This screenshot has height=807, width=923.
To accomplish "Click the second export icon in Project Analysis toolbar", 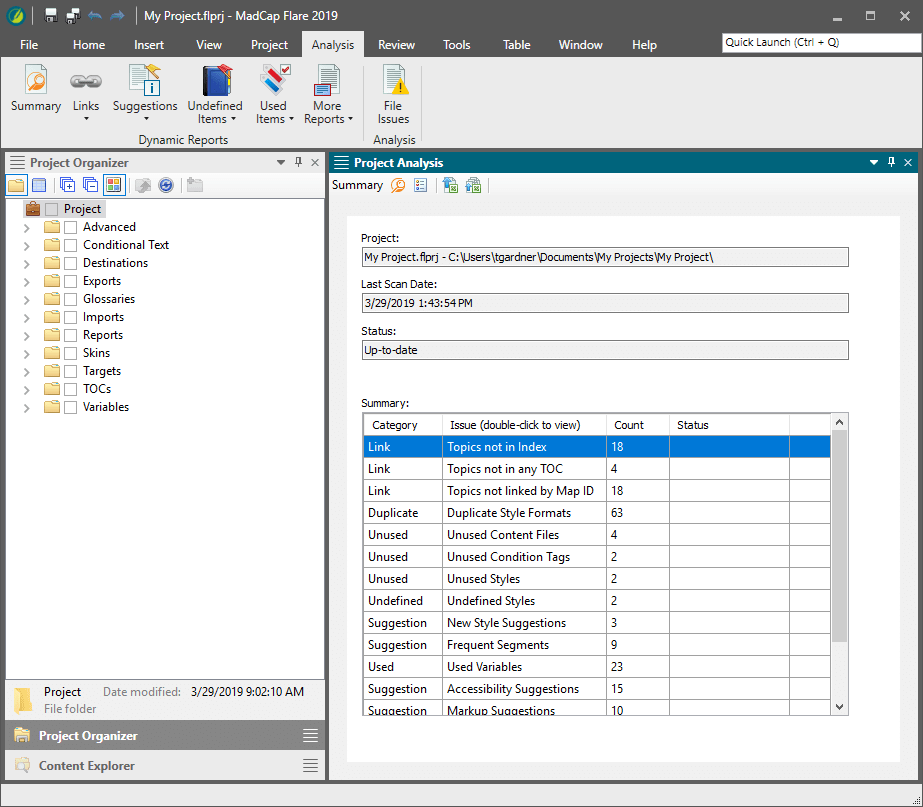I will (x=473, y=185).
